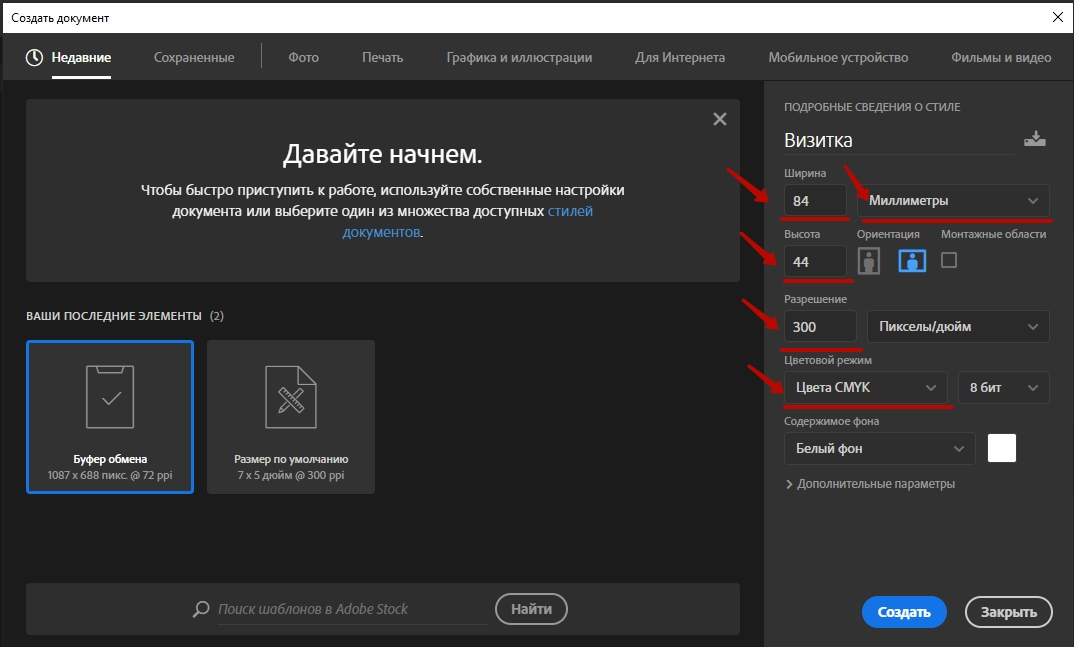Open the Цвета CMYK color mode dropdown

[865, 388]
